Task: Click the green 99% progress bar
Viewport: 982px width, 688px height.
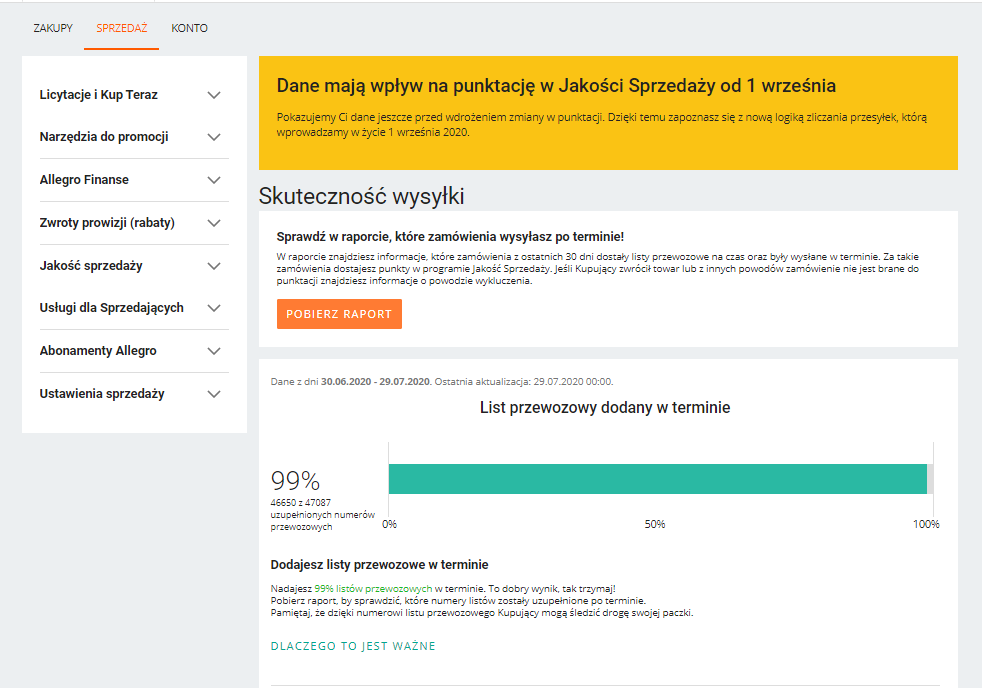Action: [658, 479]
